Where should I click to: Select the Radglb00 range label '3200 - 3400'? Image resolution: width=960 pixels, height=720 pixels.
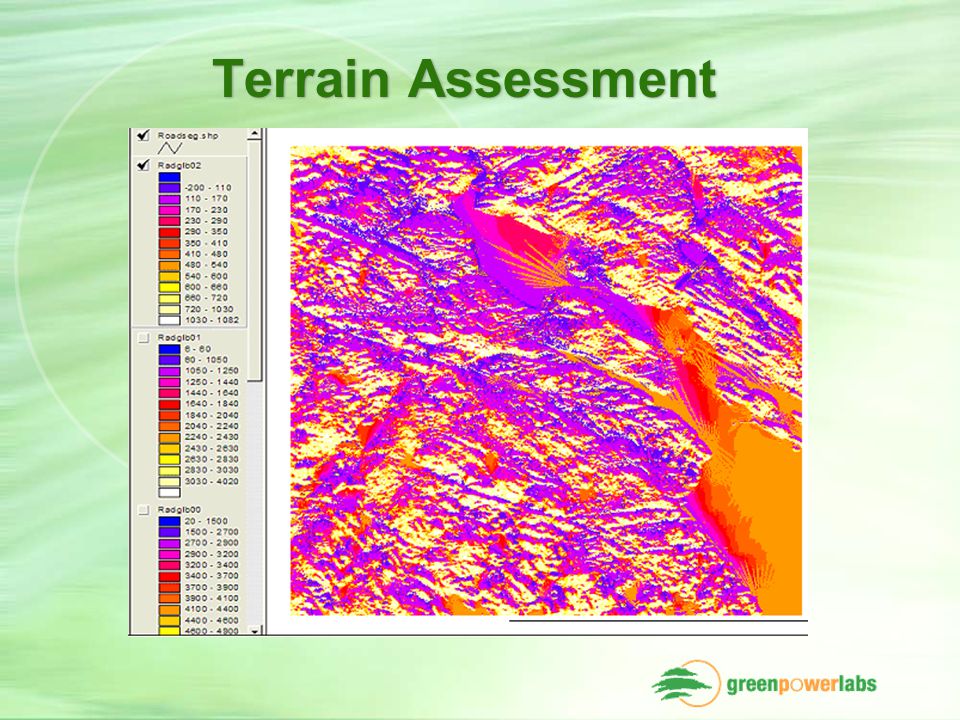point(212,565)
